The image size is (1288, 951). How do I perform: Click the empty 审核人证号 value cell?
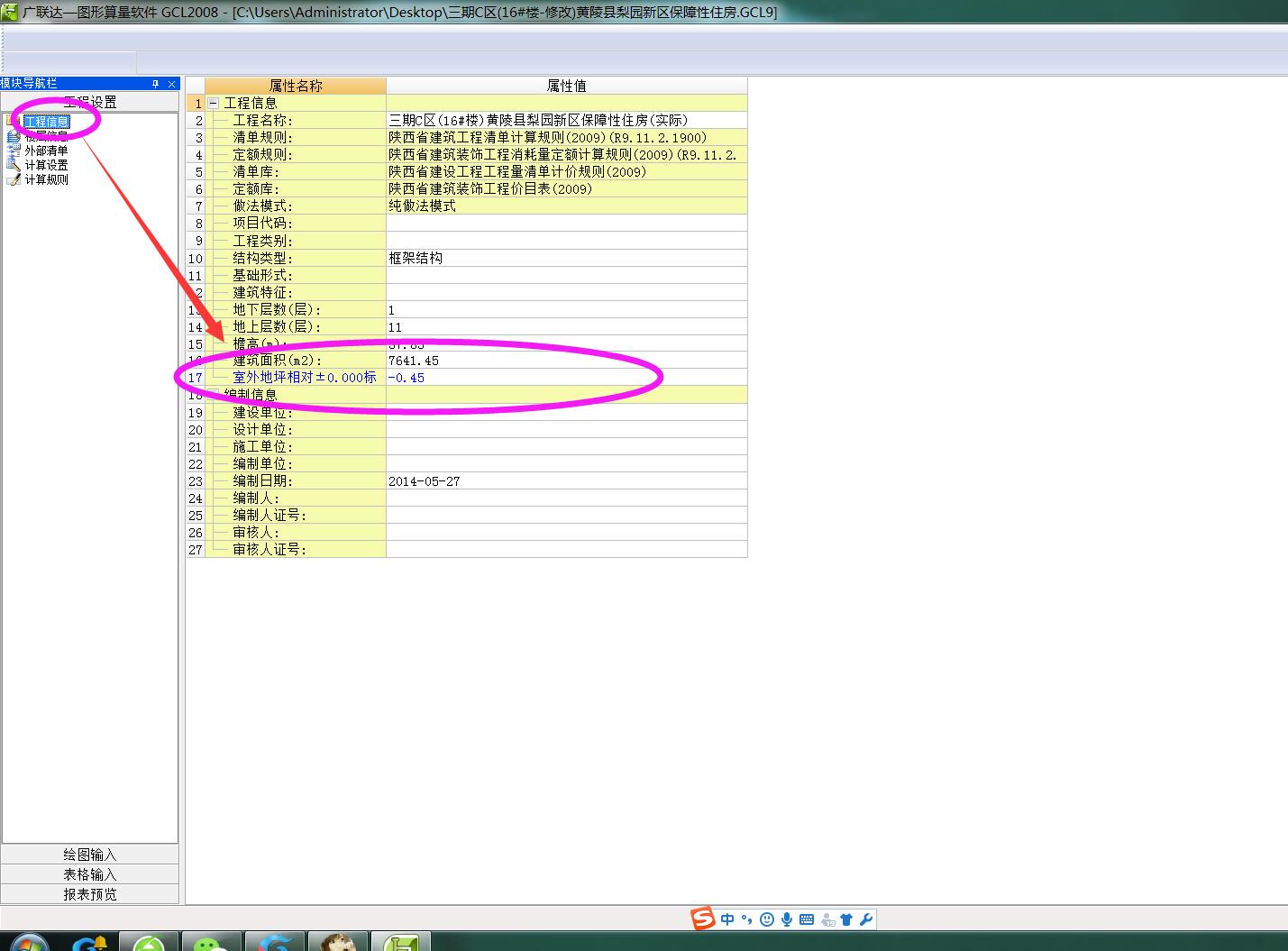[567, 549]
